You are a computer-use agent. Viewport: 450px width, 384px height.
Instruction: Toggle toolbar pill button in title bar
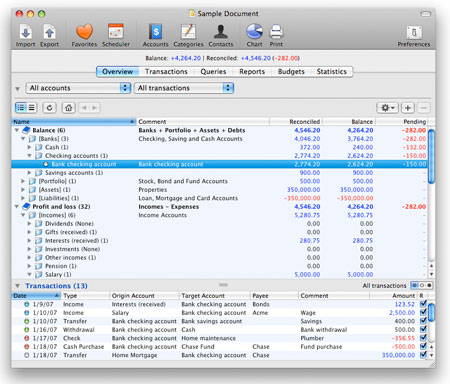click(x=425, y=14)
